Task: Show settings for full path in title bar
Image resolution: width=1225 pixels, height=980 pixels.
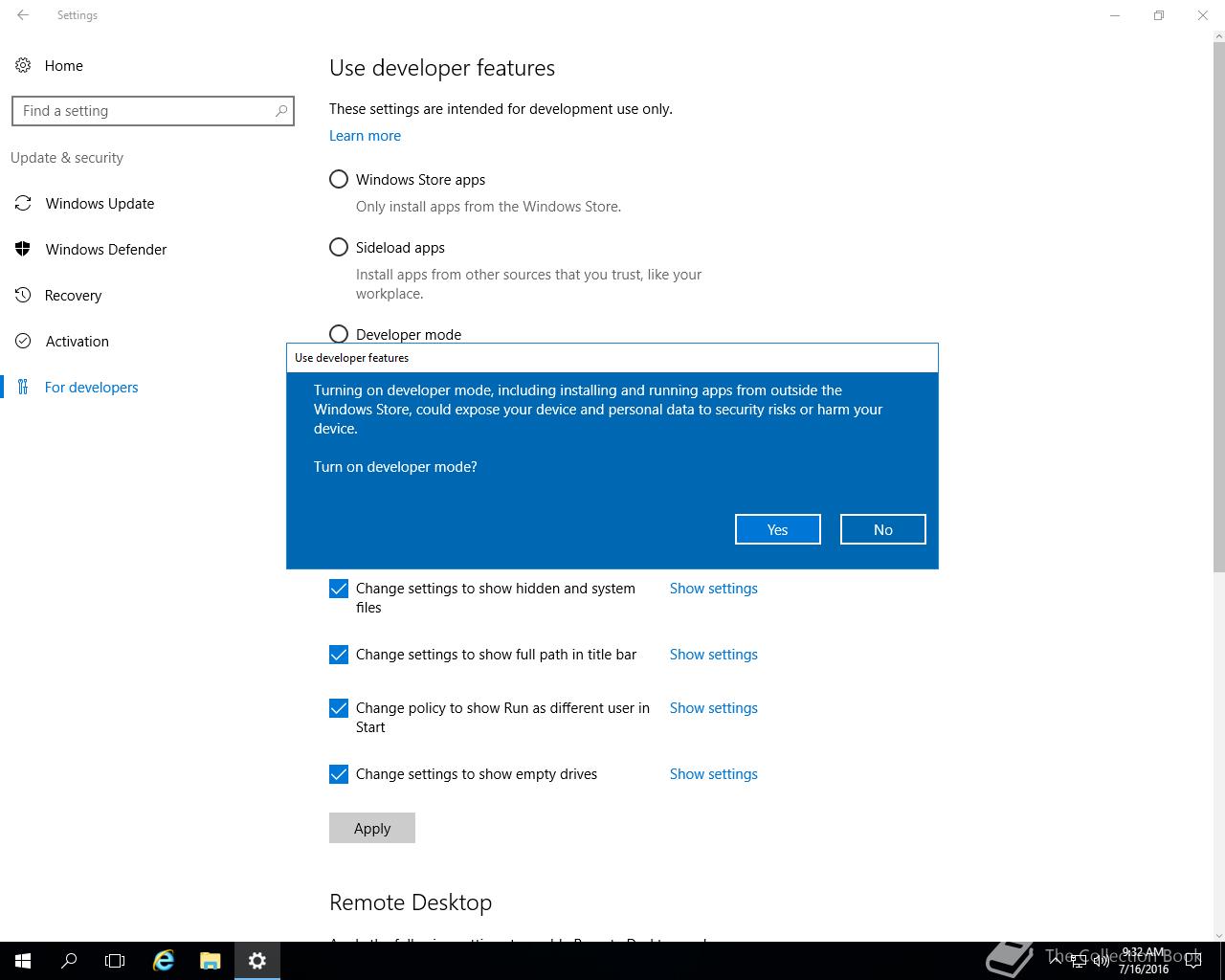Action: coord(713,655)
